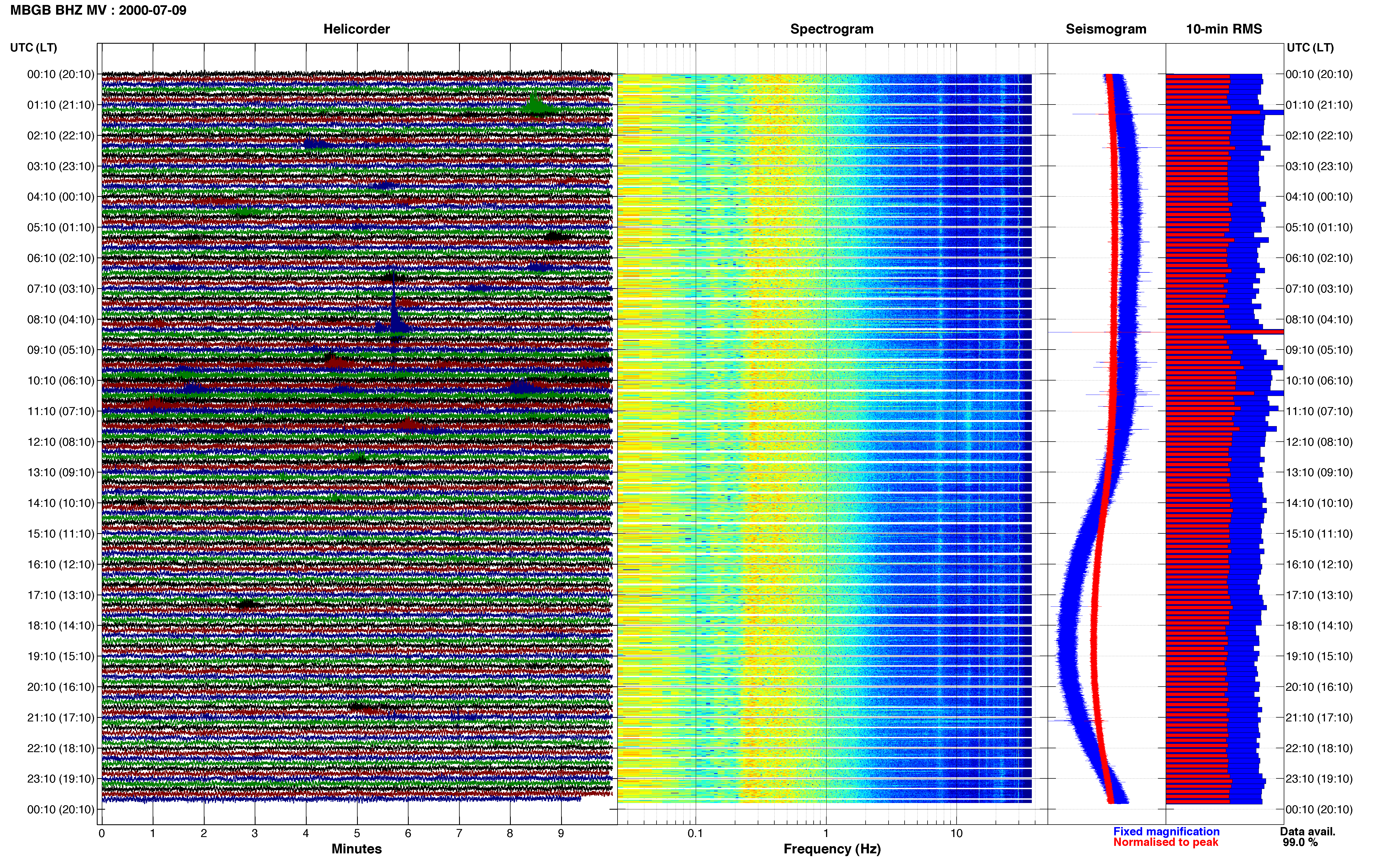Click the right time label '22:10 (18:10)'
This screenshot has width=1388, height=868.
point(1319,748)
